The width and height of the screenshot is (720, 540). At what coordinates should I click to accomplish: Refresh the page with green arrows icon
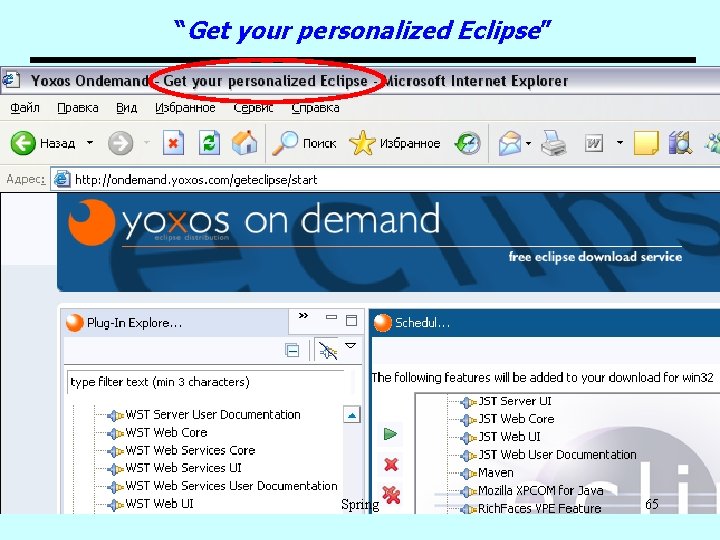[209, 143]
